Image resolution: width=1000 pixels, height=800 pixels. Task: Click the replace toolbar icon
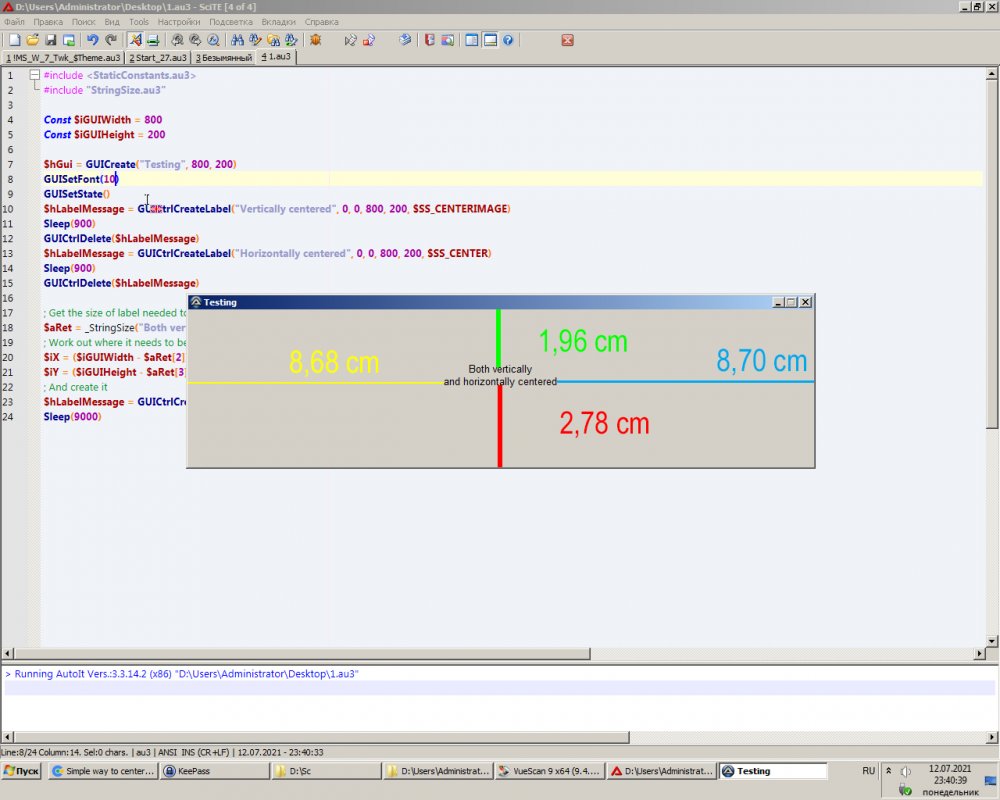click(x=291, y=40)
